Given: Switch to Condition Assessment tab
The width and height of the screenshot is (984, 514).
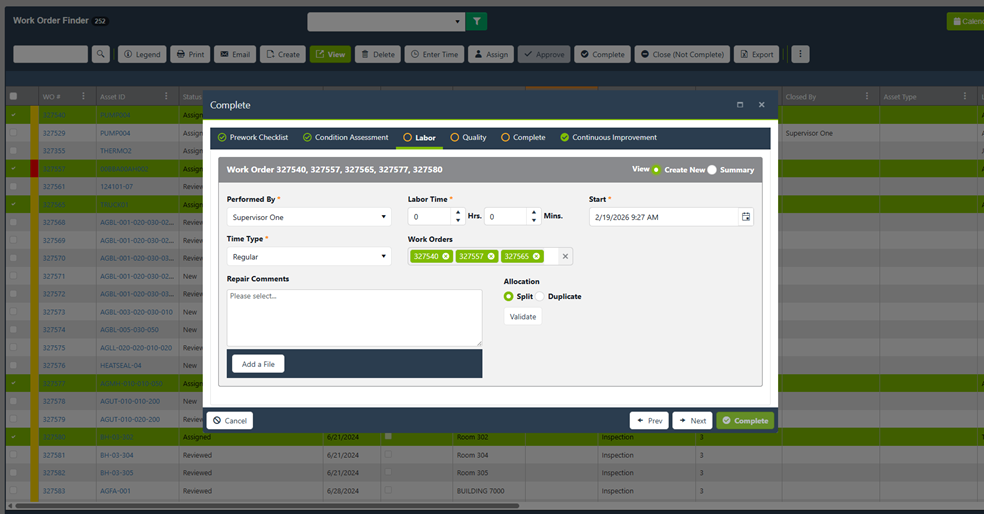Looking at the screenshot, I should [x=346, y=137].
